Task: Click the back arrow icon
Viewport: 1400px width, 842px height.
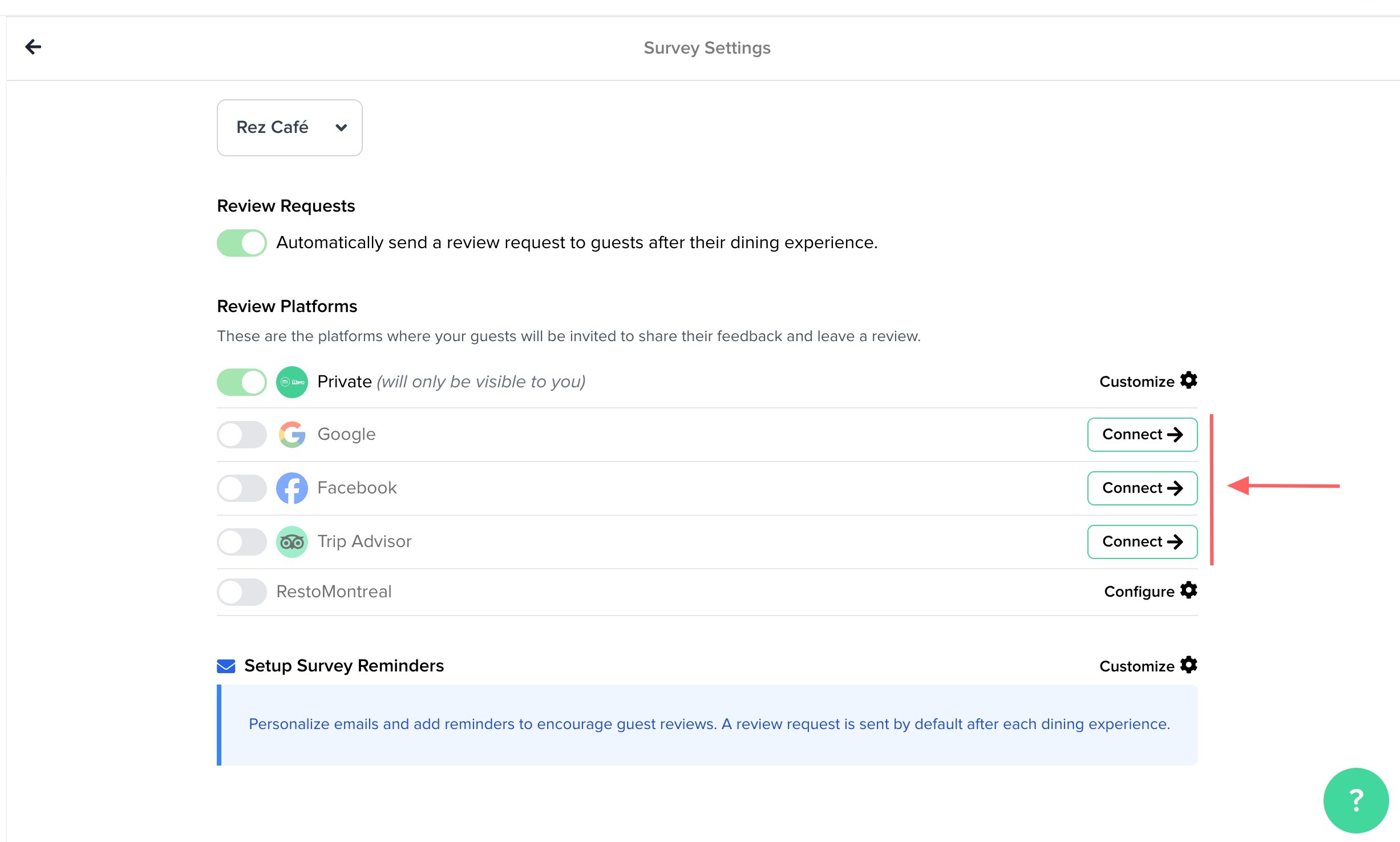Action: point(33,47)
